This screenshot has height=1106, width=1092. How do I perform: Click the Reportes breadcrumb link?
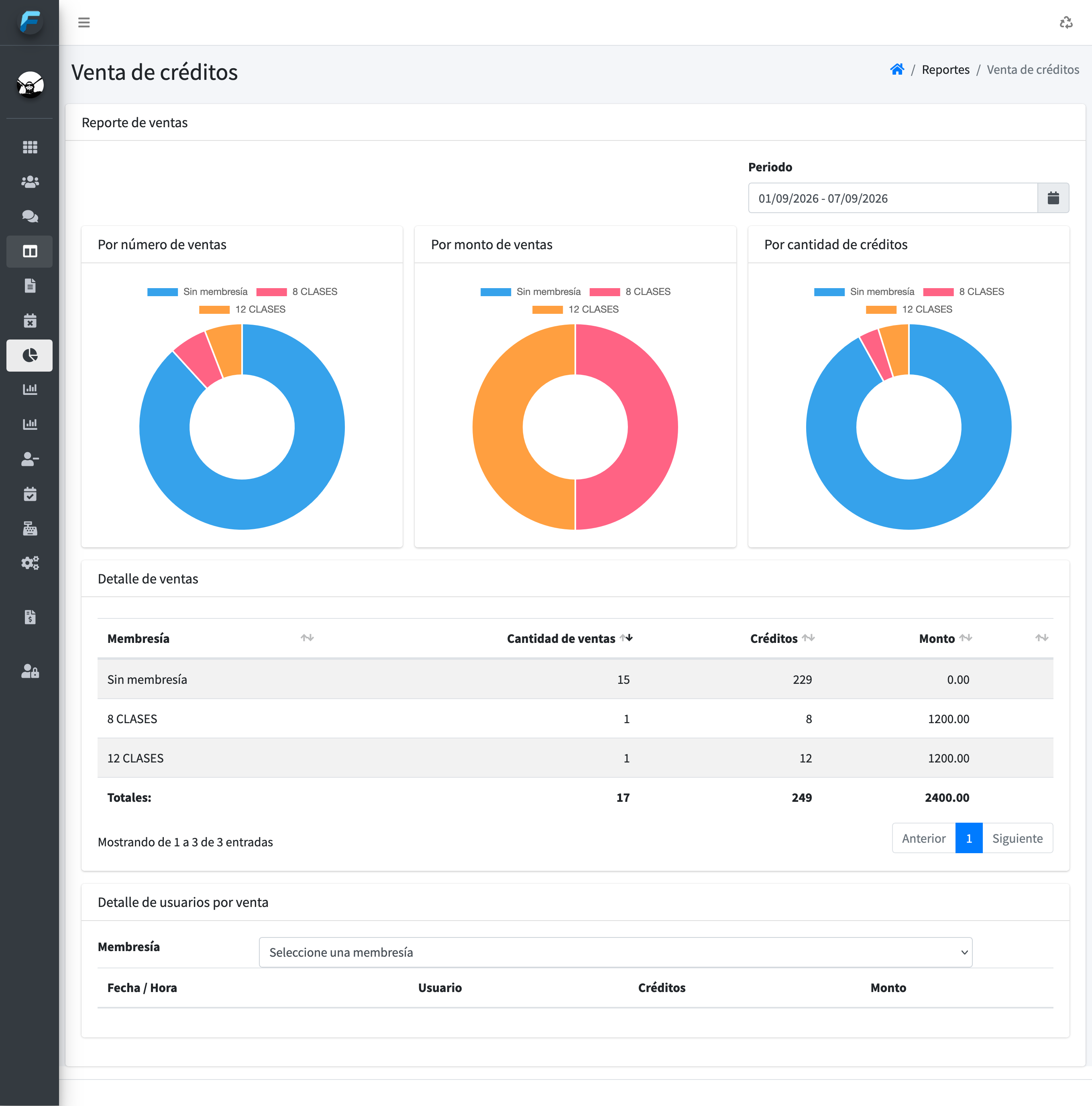pos(945,69)
